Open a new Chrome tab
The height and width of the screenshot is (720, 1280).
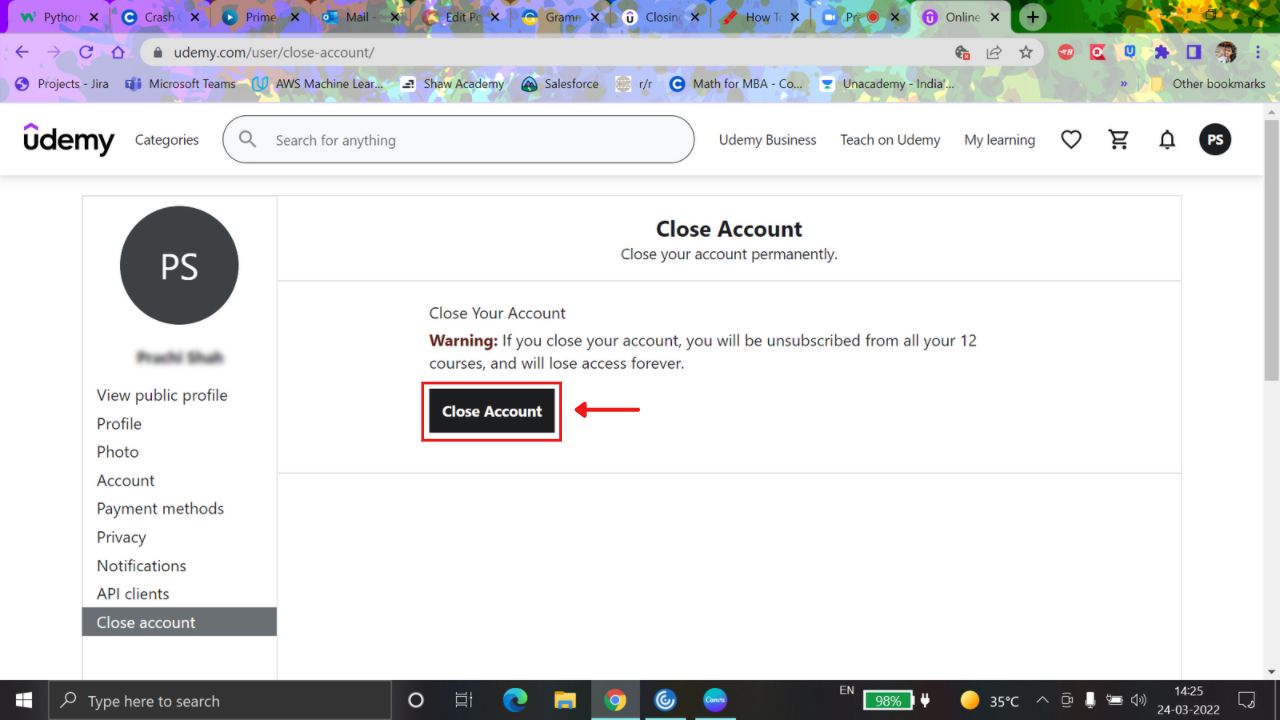1033,17
